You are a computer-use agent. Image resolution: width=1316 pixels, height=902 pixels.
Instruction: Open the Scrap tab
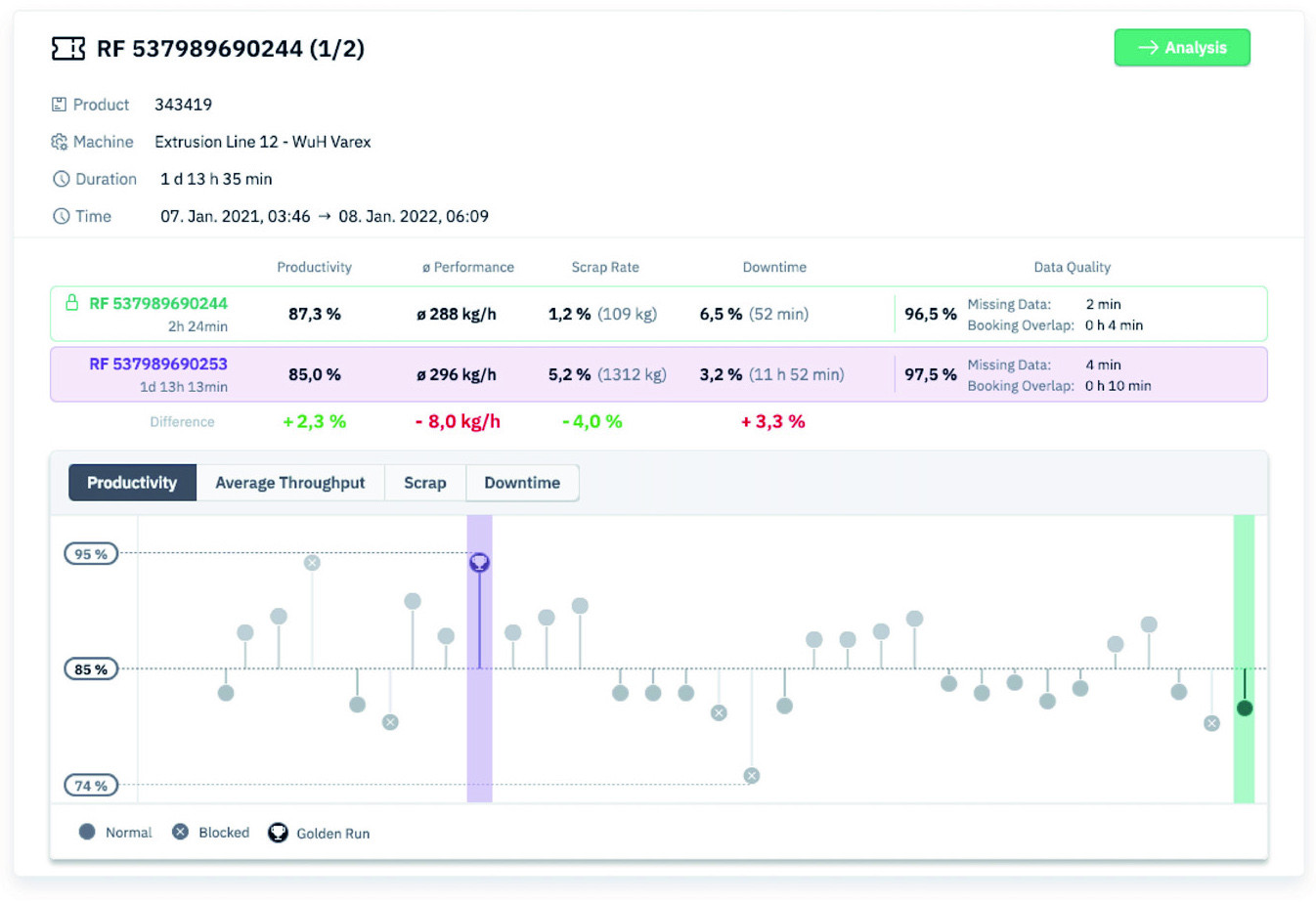pyautogui.click(x=424, y=483)
